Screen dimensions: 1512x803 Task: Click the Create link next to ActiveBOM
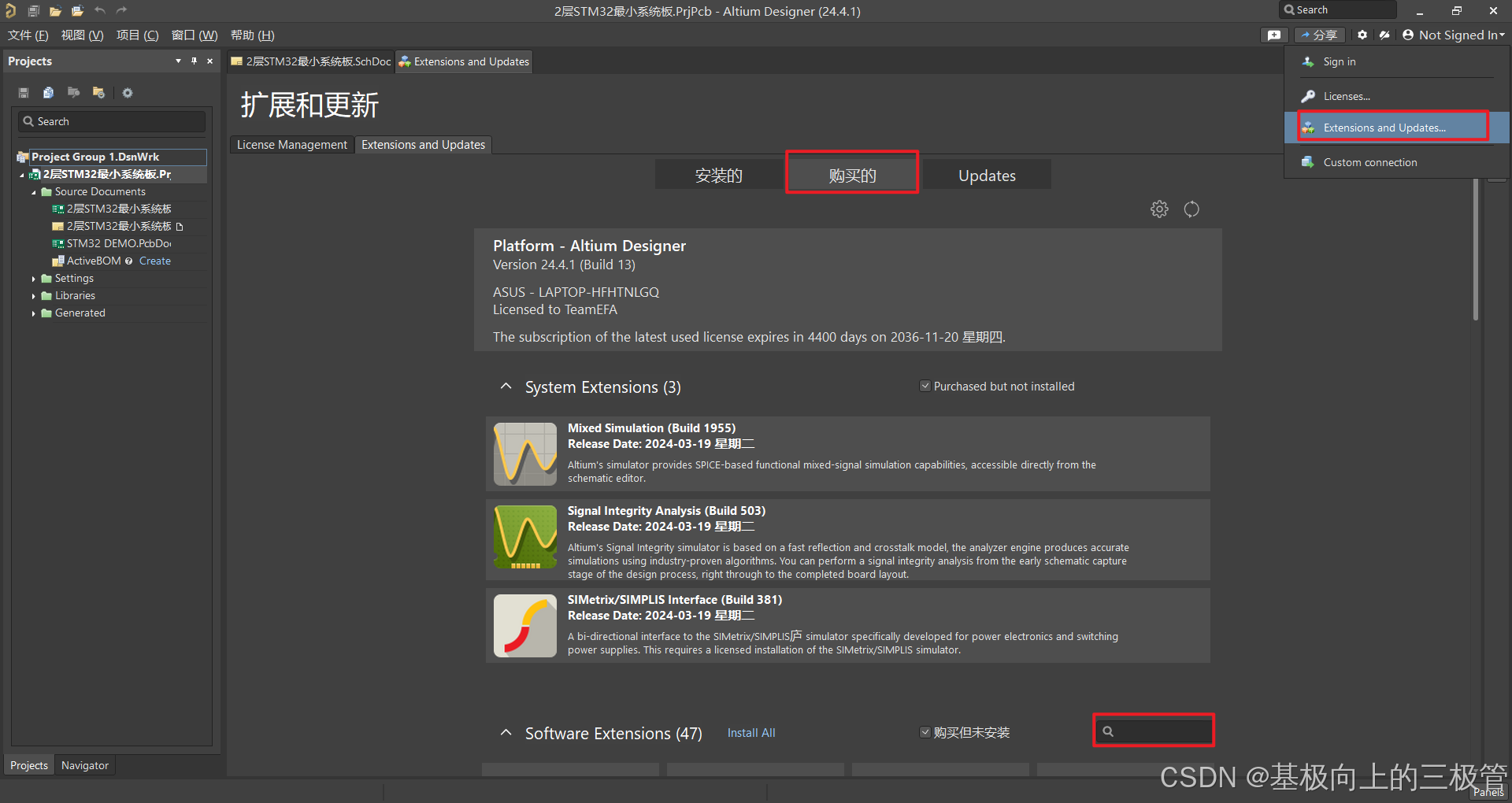tap(155, 261)
